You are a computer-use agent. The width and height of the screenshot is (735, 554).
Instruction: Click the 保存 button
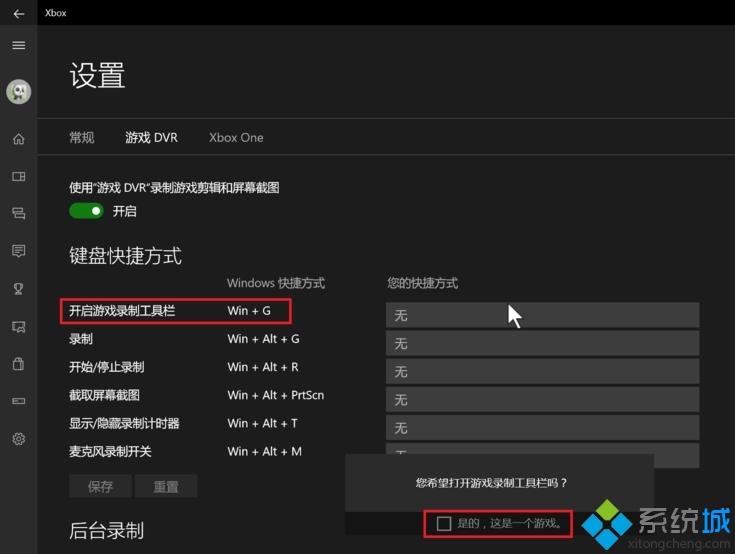[100, 486]
